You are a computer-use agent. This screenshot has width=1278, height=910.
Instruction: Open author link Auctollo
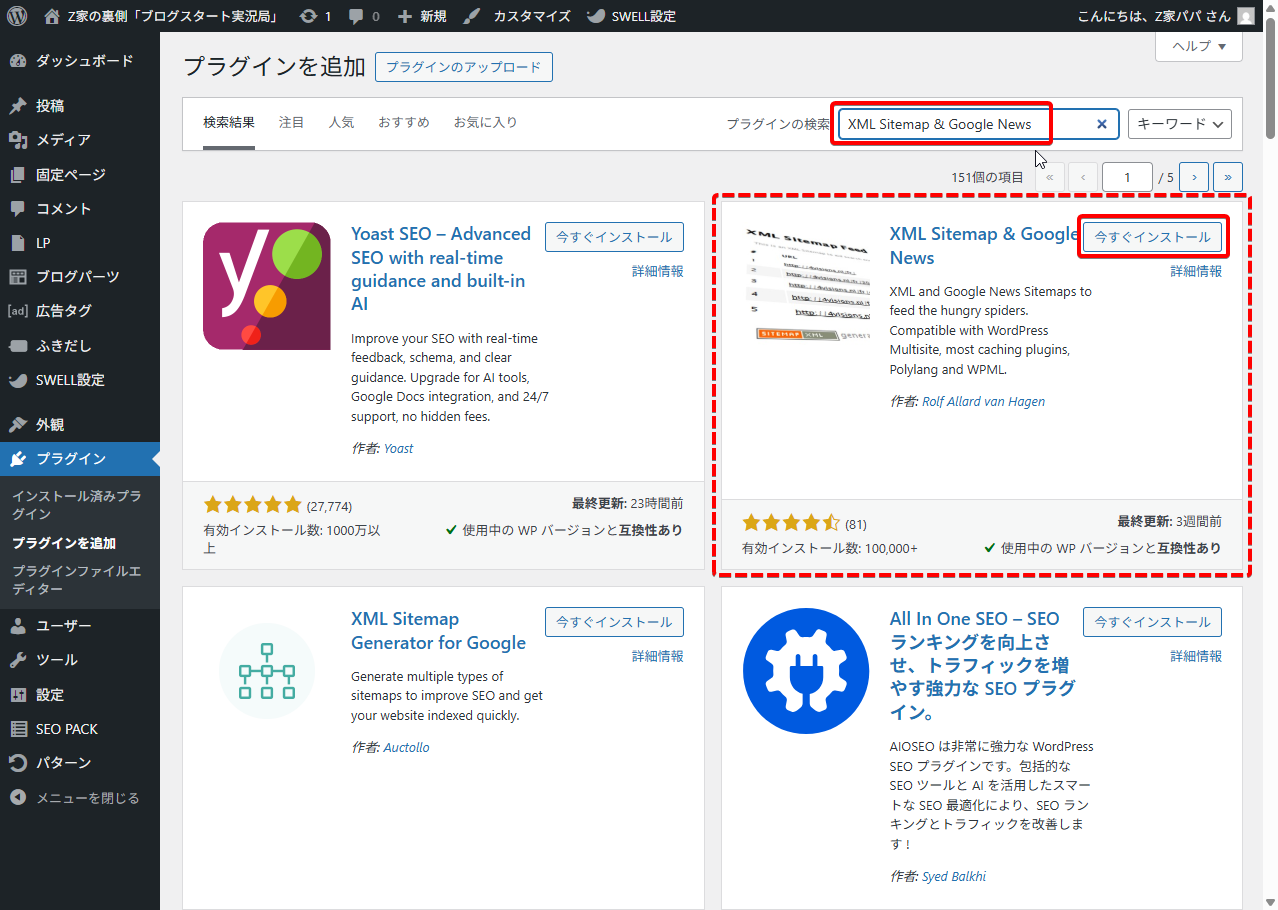coord(406,747)
